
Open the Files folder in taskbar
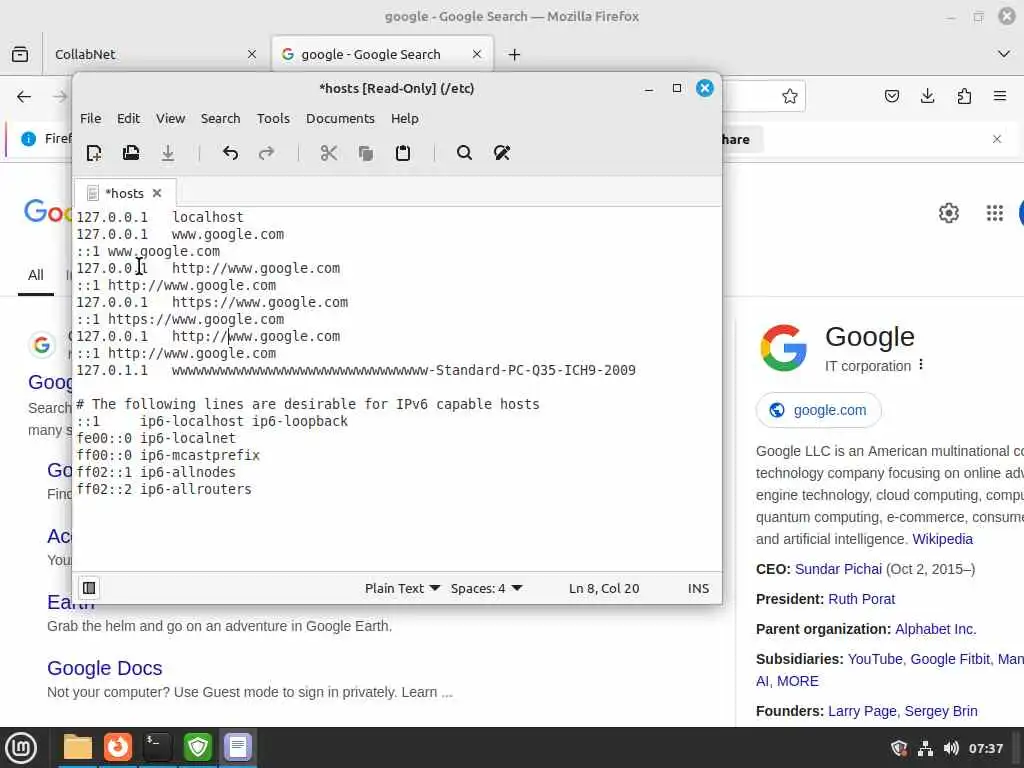78,747
